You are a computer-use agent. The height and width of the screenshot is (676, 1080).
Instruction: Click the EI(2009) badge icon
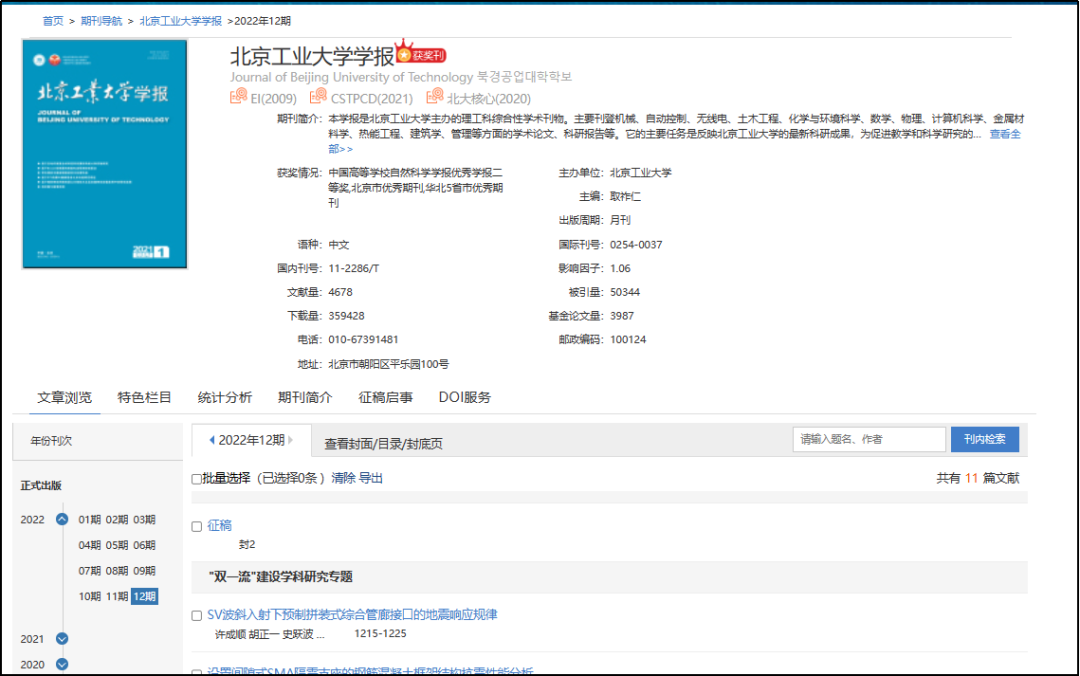(x=238, y=96)
